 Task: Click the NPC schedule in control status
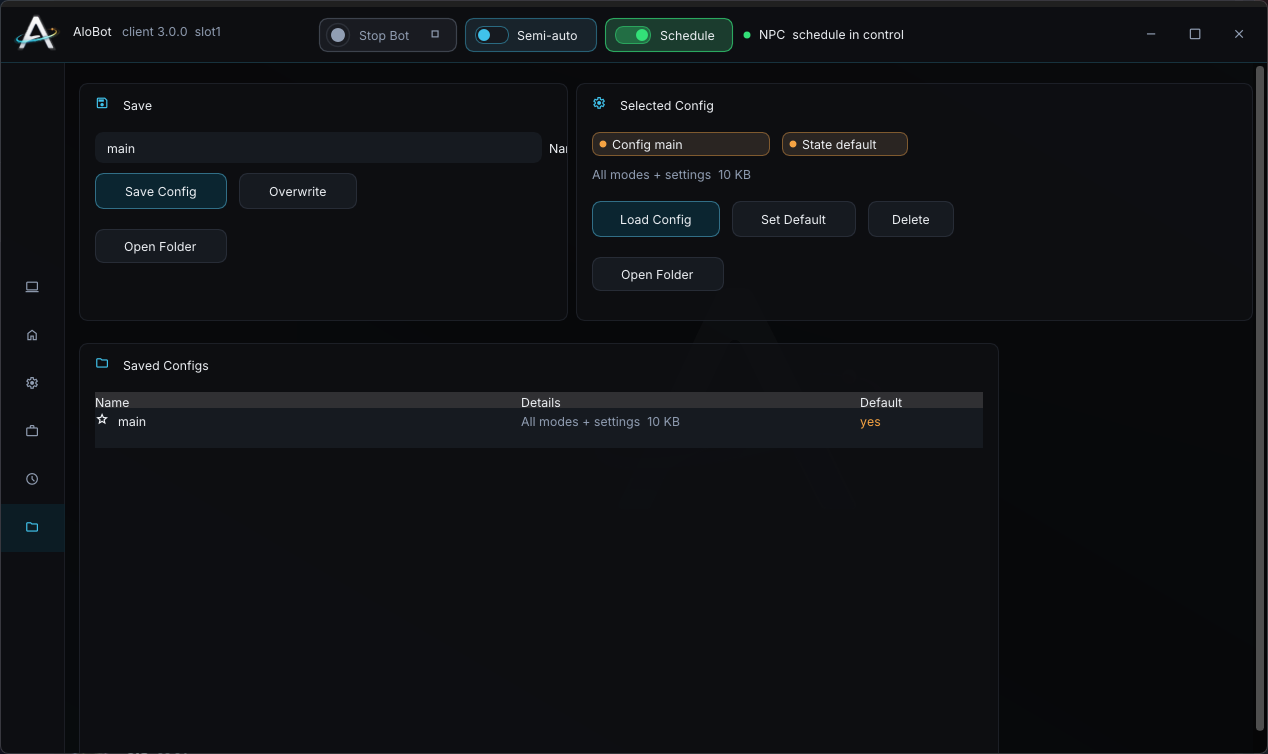tap(824, 35)
